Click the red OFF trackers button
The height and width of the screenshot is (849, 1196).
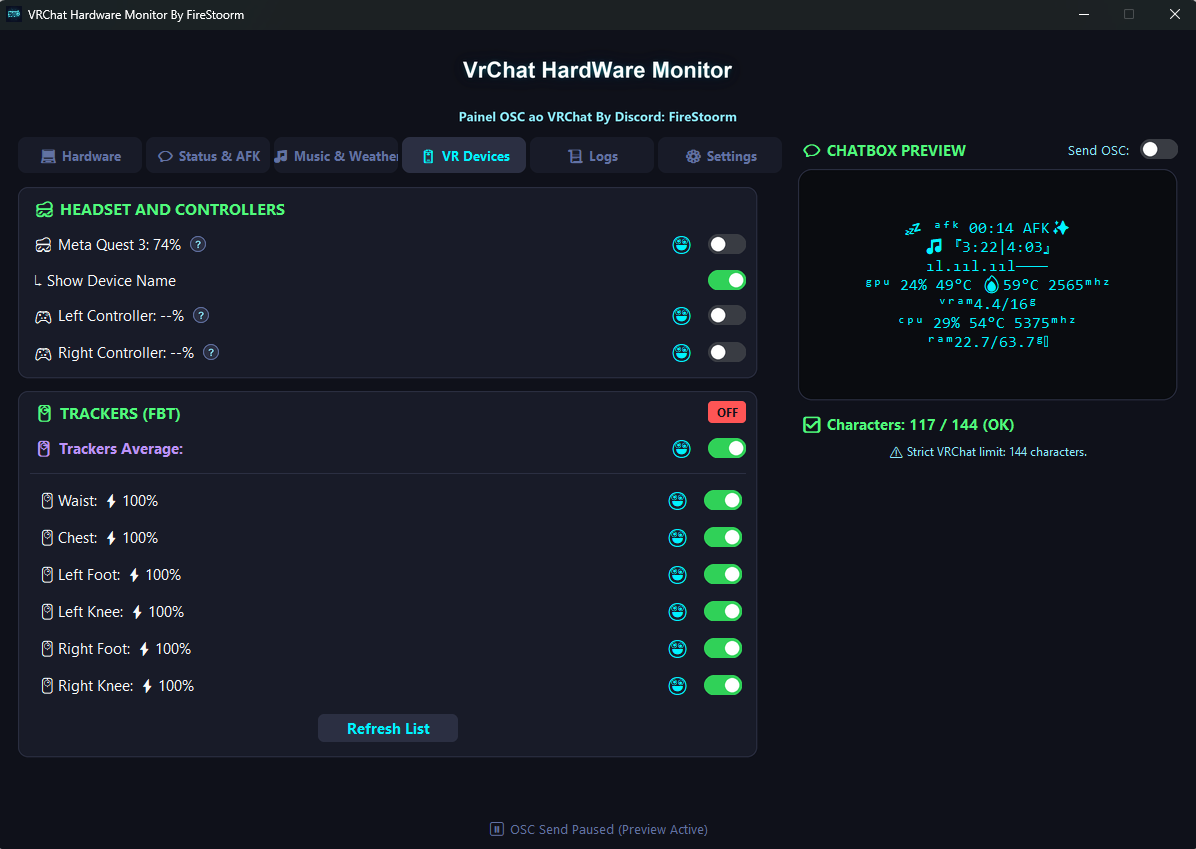727,413
